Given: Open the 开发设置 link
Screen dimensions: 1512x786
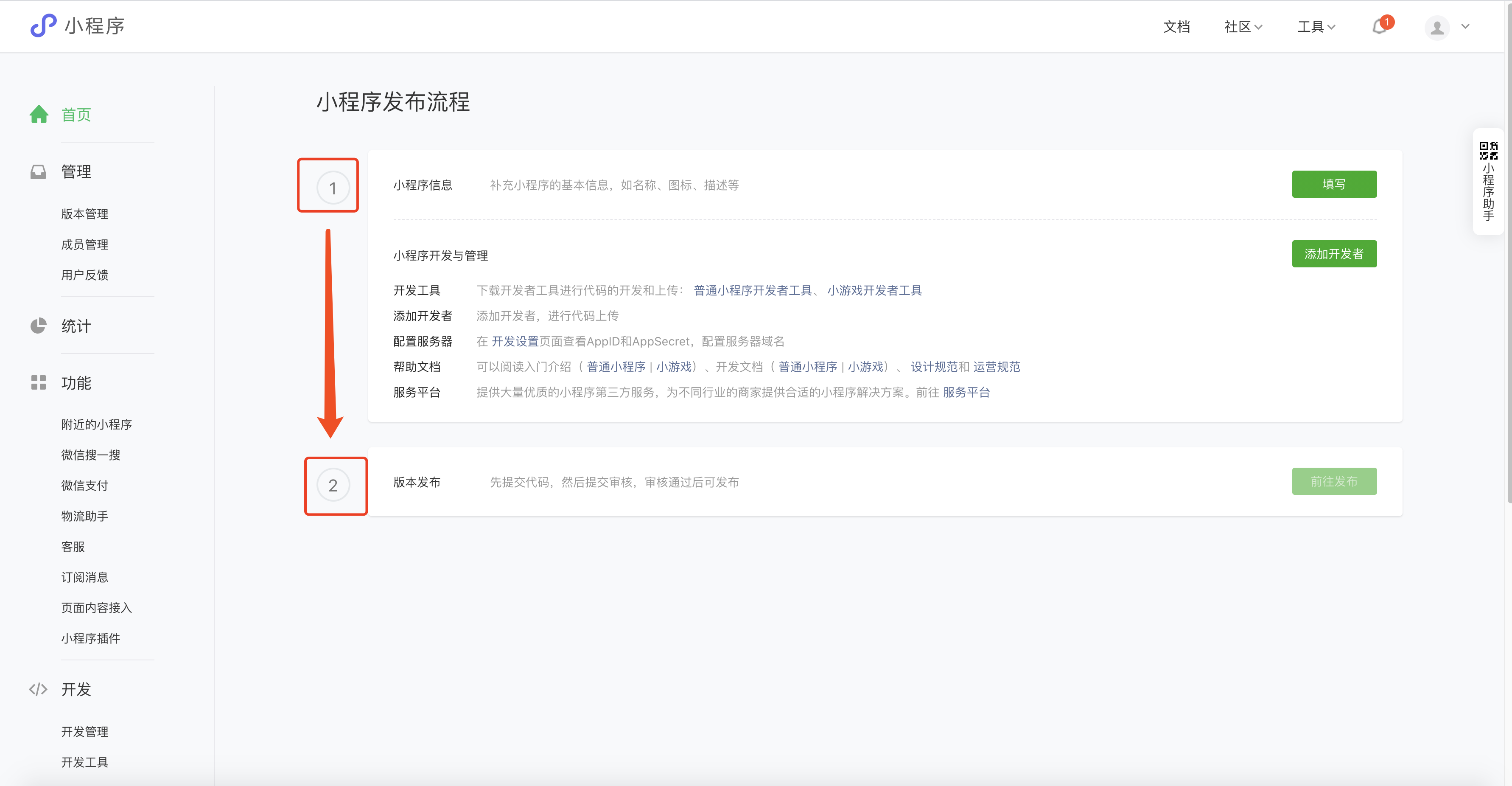Looking at the screenshot, I should (x=515, y=342).
